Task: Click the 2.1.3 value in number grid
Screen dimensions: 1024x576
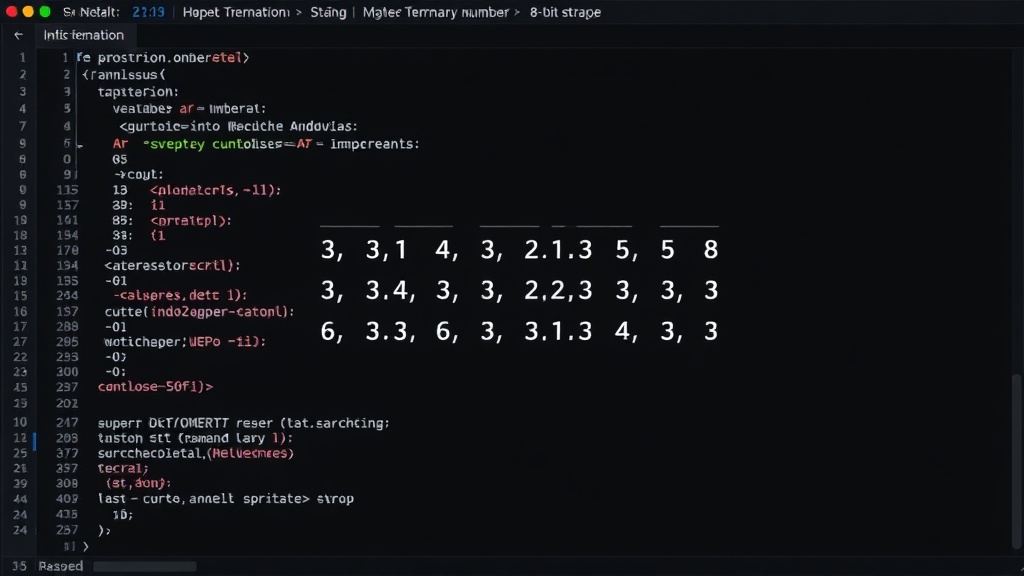Action: pos(558,250)
